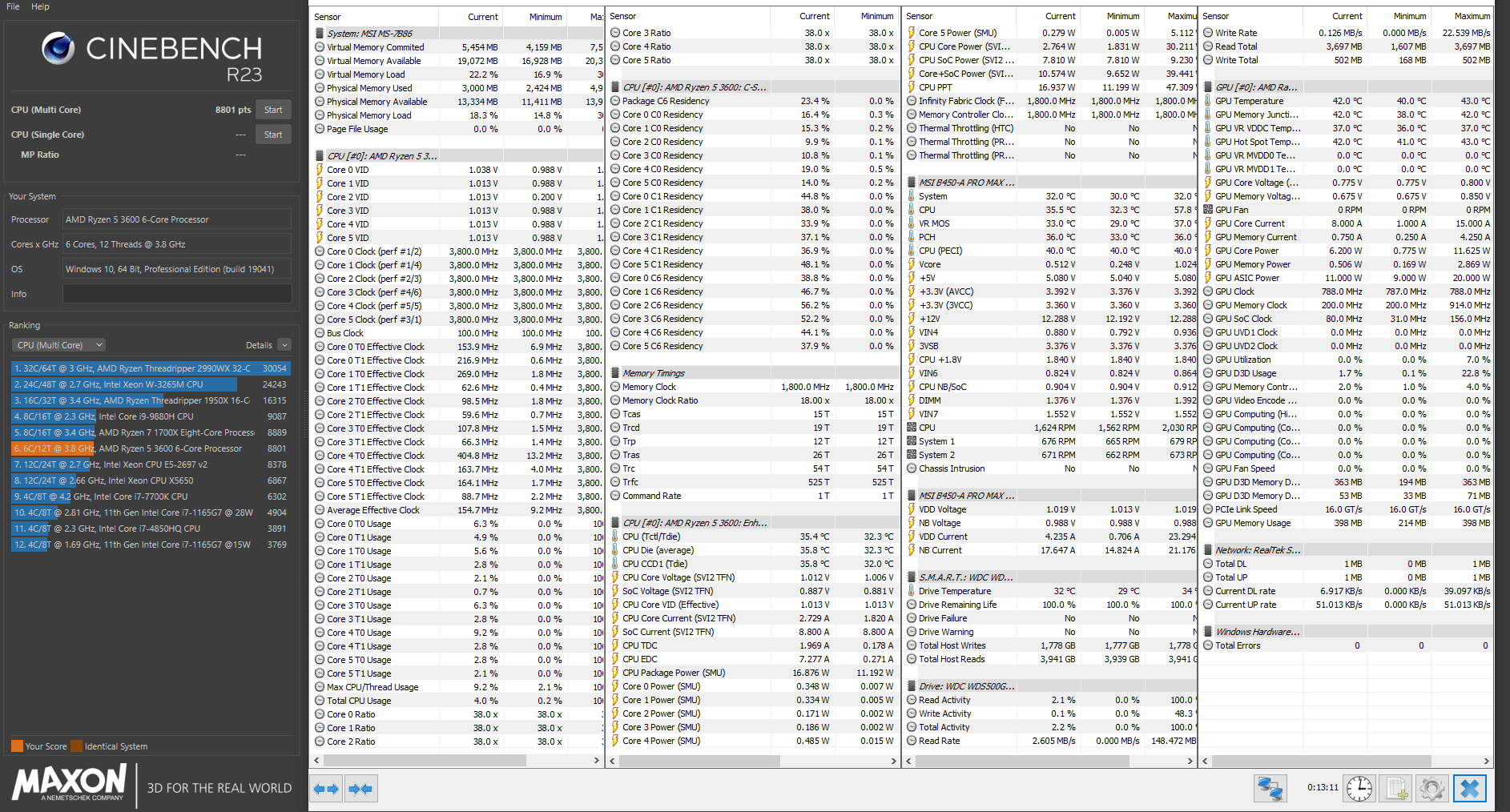The width and height of the screenshot is (1510, 812).
Task: Click the Windows Hardware section icon
Action: (1208, 632)
